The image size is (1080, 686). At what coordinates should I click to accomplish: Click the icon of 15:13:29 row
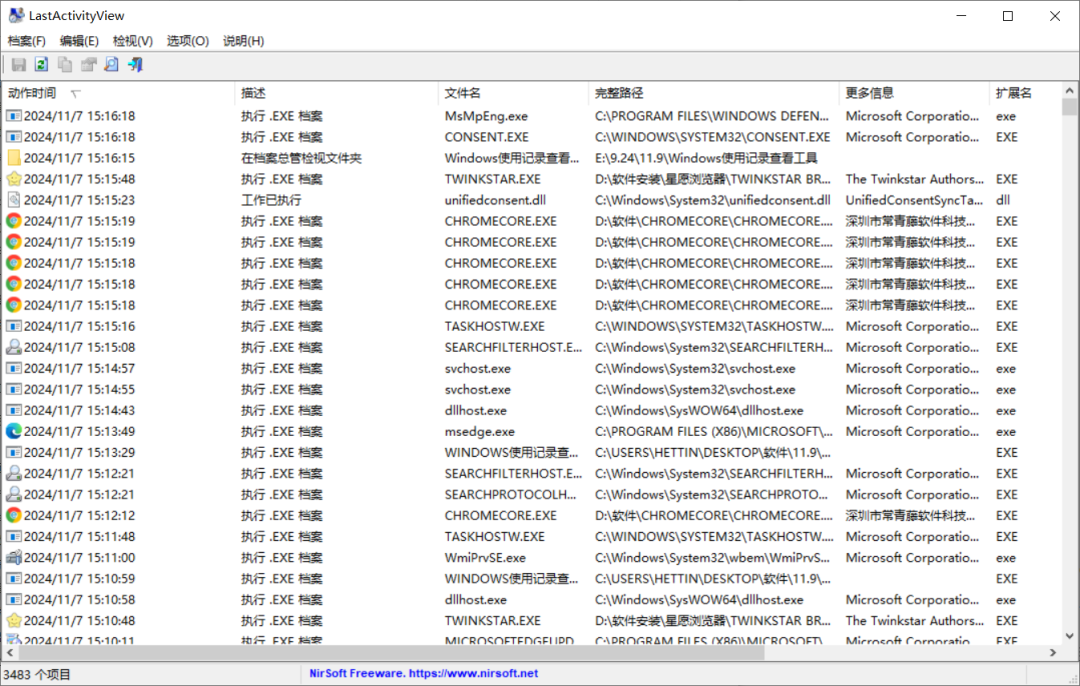tap(14, 453)
